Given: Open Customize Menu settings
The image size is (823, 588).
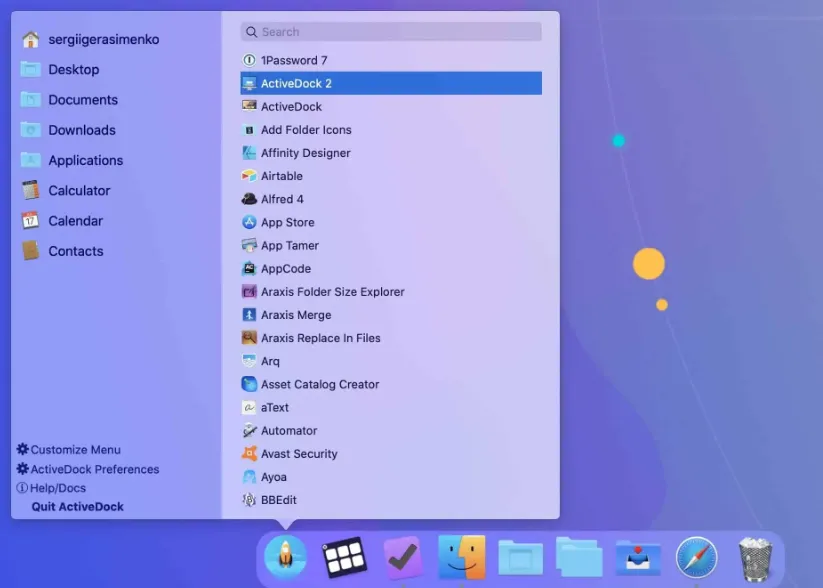Looking at the screenshot, I should click(x=69, y=449).
